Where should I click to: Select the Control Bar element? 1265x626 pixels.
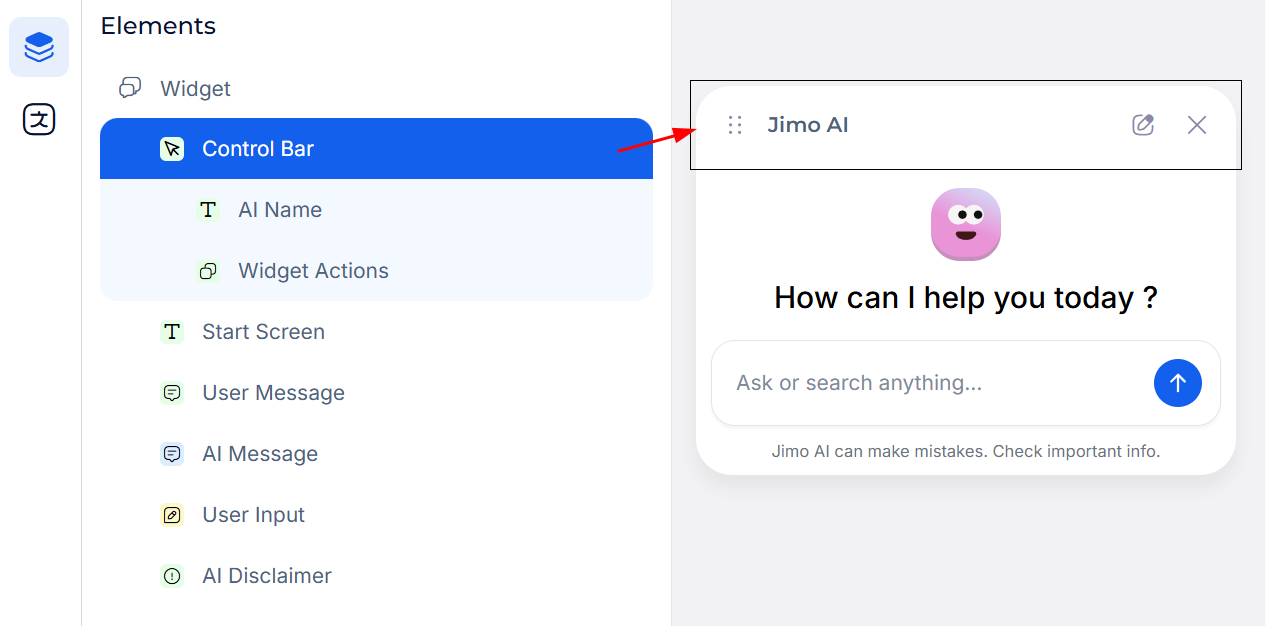(x=258, y=149)
